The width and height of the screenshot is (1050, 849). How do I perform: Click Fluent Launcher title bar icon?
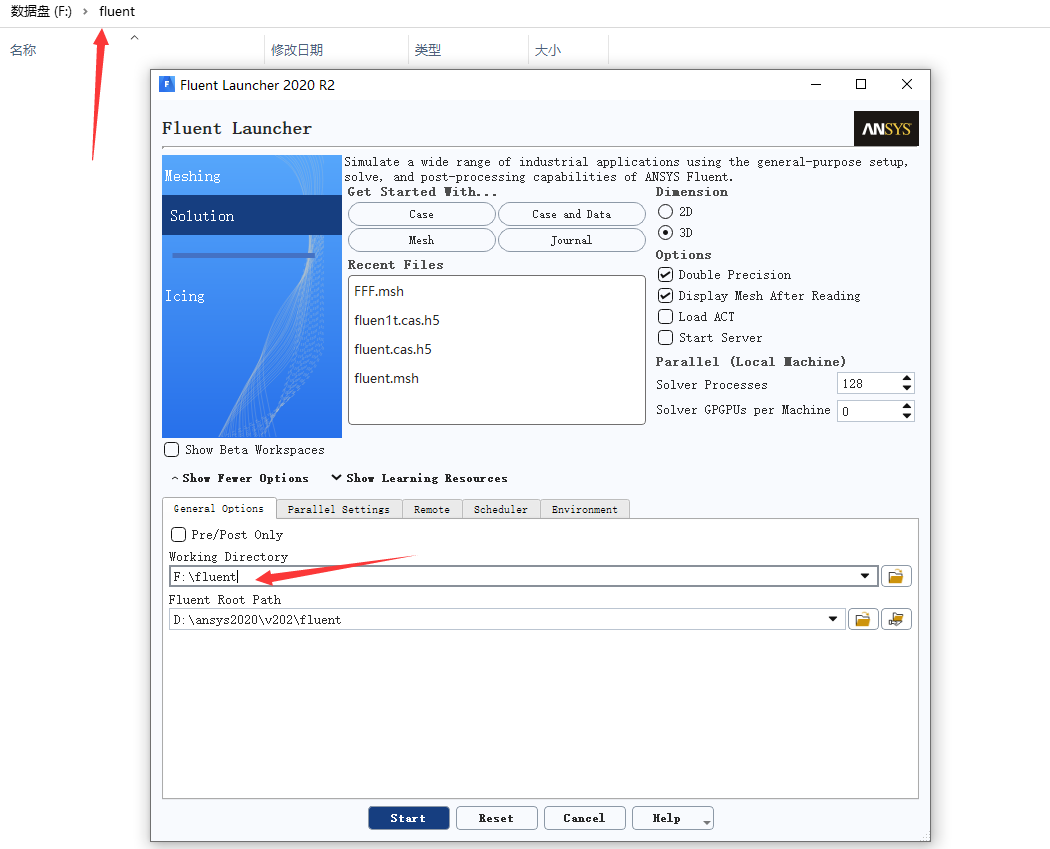click(x=167, y=84)
